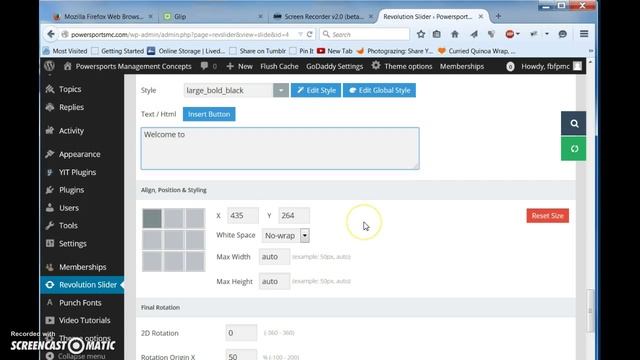640x360 pixels.
Task: Open Appearance in the sidebar
Action: [80, 154]
